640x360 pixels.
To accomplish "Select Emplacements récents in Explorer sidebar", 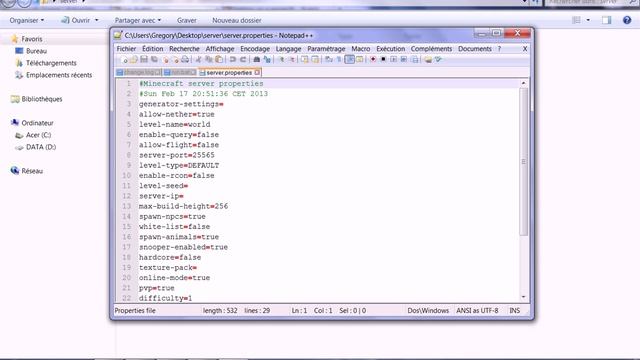I will point(59,75).
